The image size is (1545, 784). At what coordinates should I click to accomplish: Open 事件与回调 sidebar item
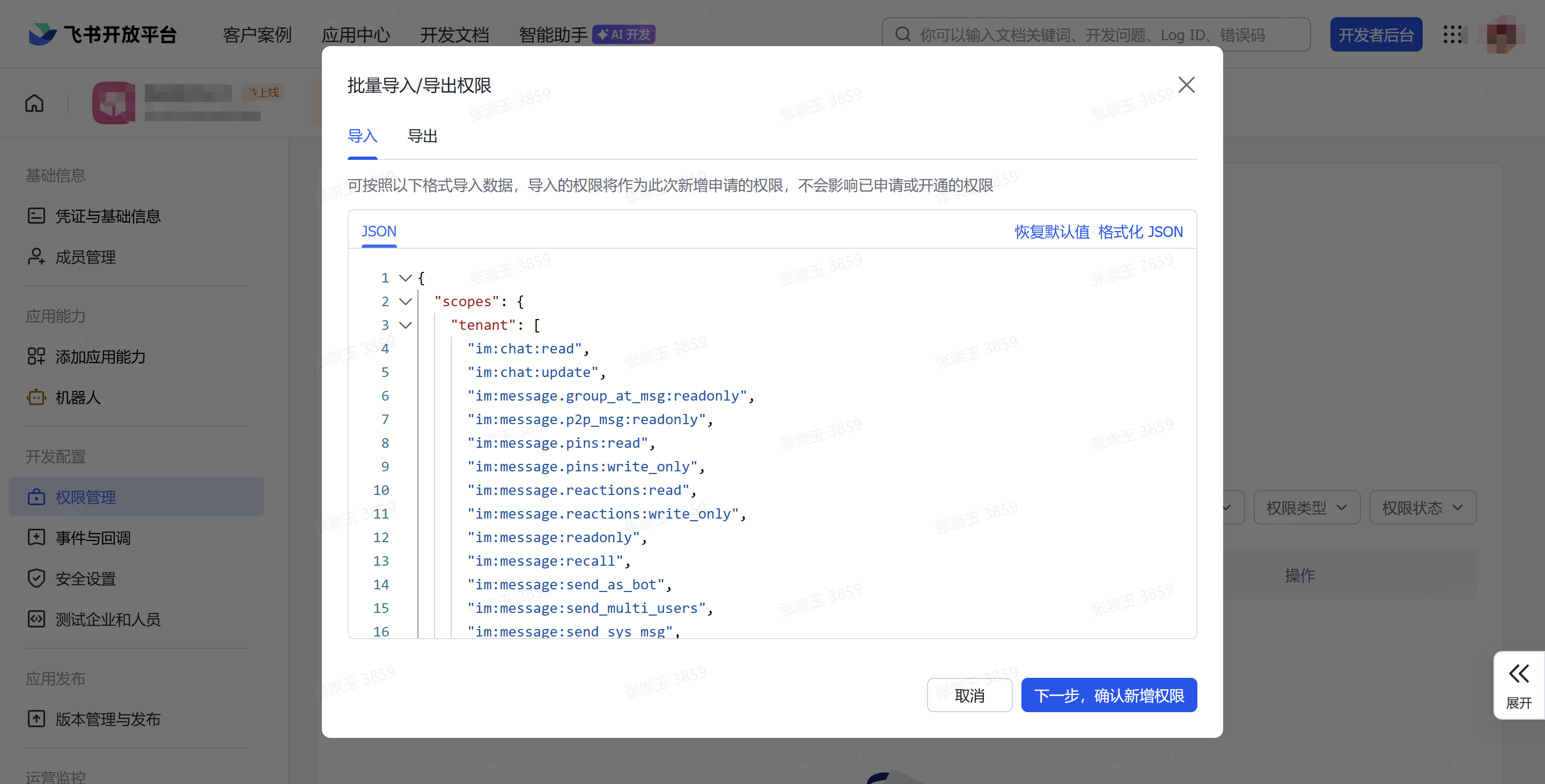point(93,538)
